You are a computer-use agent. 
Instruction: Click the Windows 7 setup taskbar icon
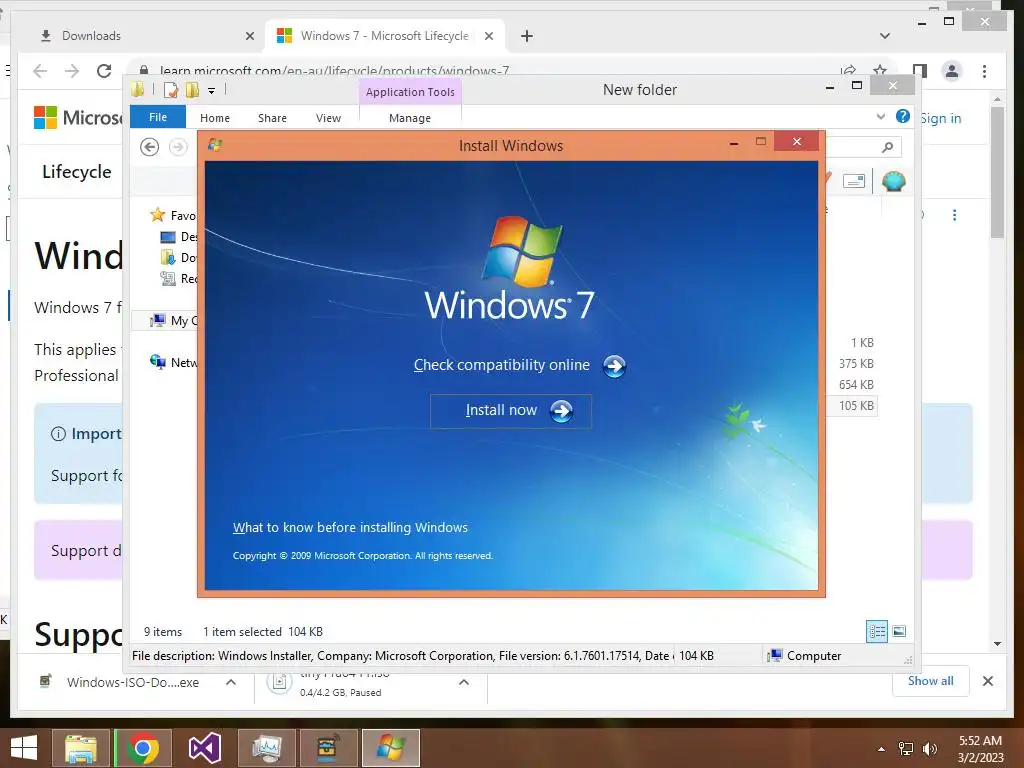pyautogui.click(x=391, y=748)
